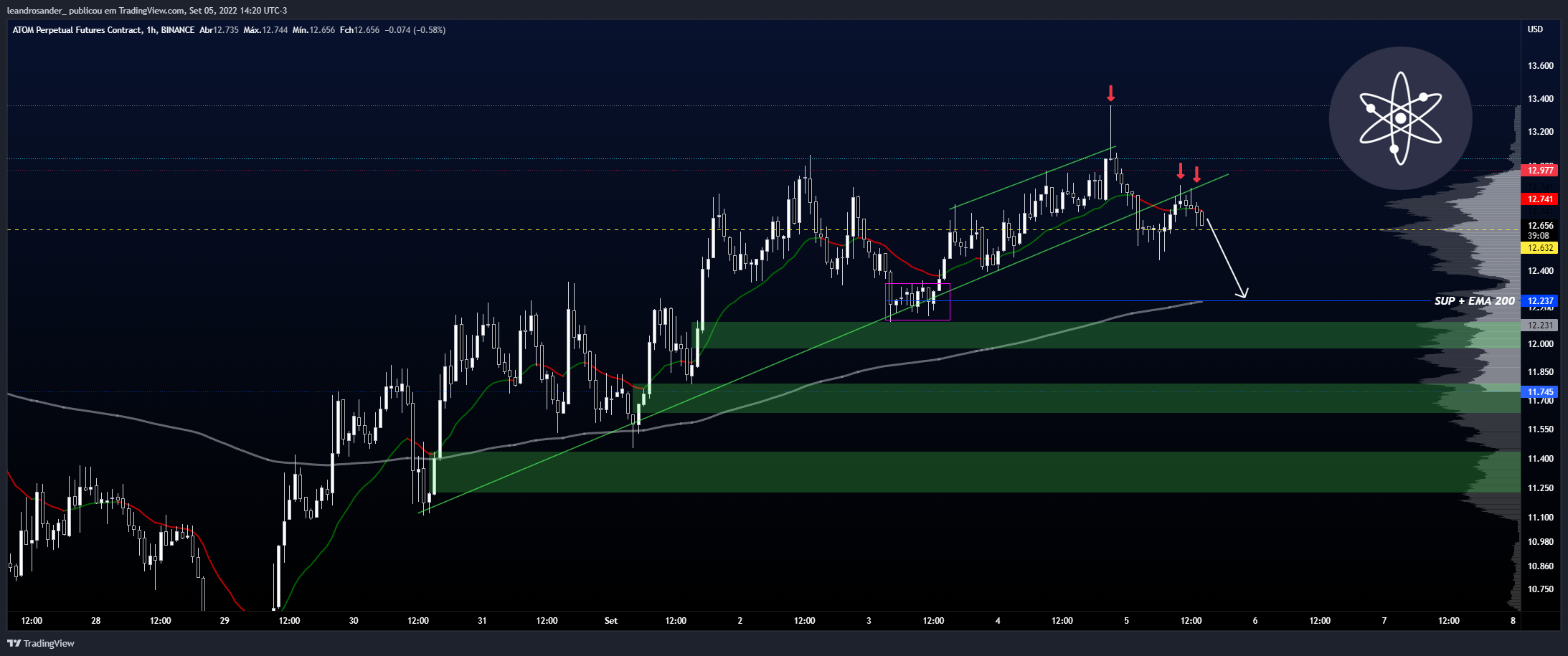Click the date '28' on time axis
Image resolution: width=1568 pixels, height=656 pixels.
pyautogui.click(x=96, y=621)
